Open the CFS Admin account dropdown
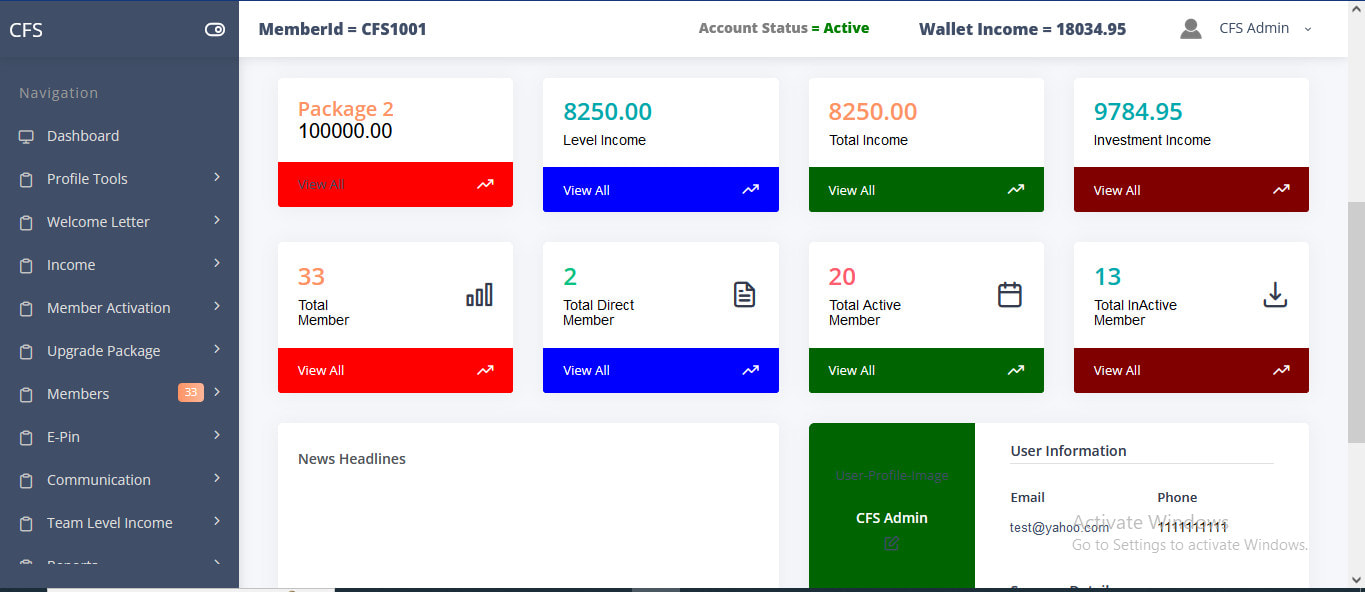 (1265, 29)
